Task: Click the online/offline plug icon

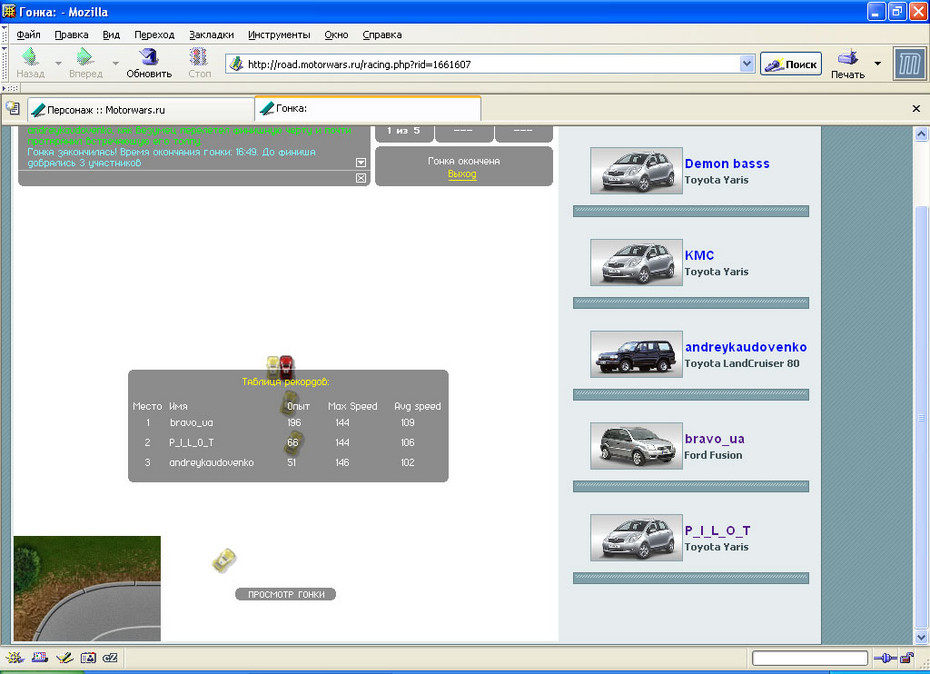Action: tap(884, 658)
